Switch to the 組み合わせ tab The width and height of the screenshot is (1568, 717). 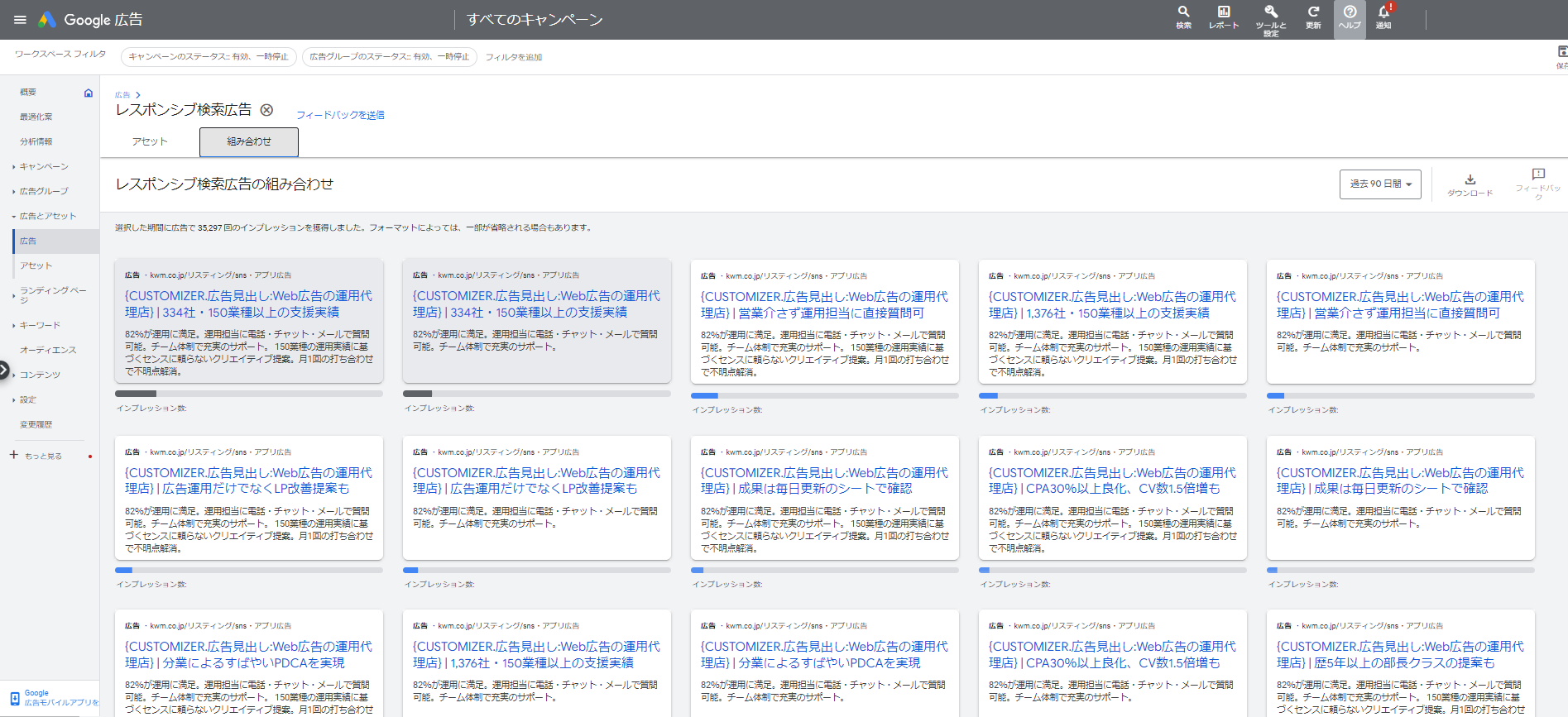[x=249, y=142]
